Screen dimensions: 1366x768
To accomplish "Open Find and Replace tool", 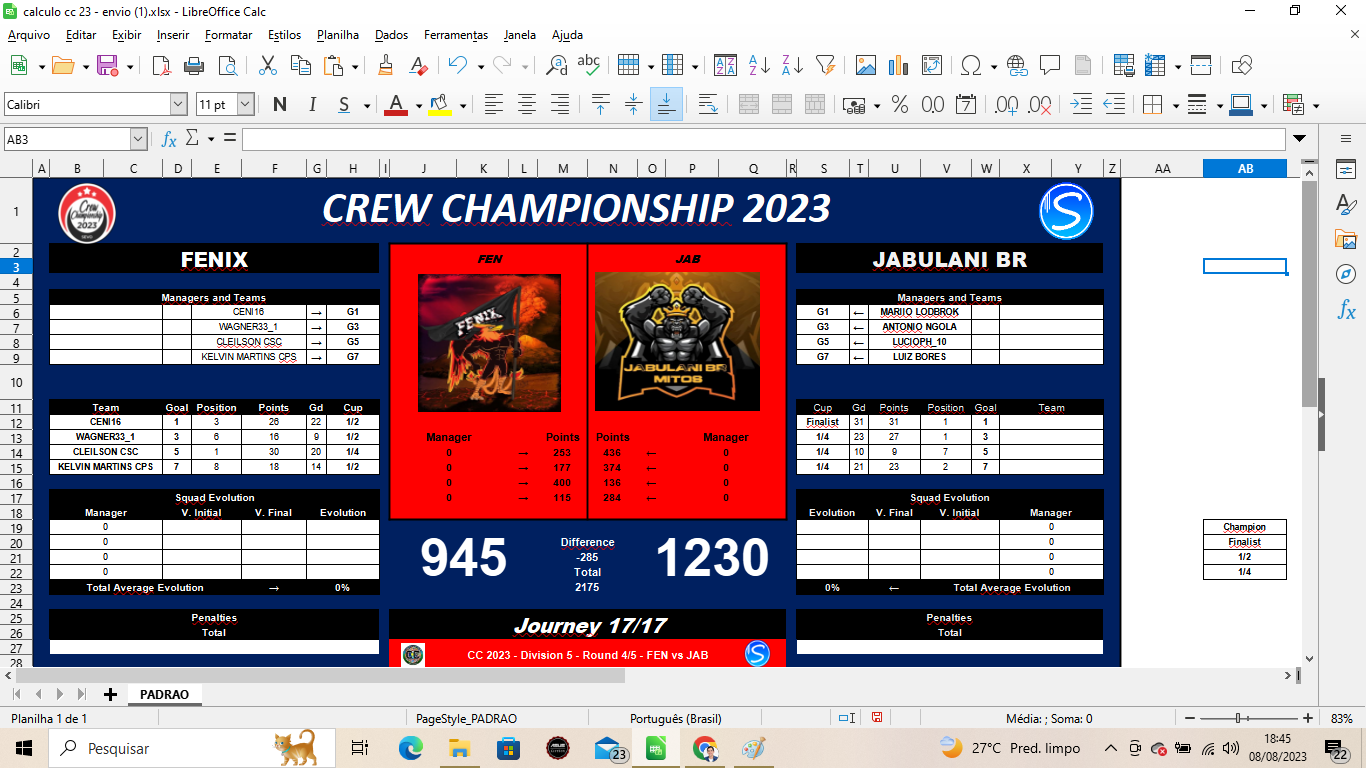I will click(557, 66).
